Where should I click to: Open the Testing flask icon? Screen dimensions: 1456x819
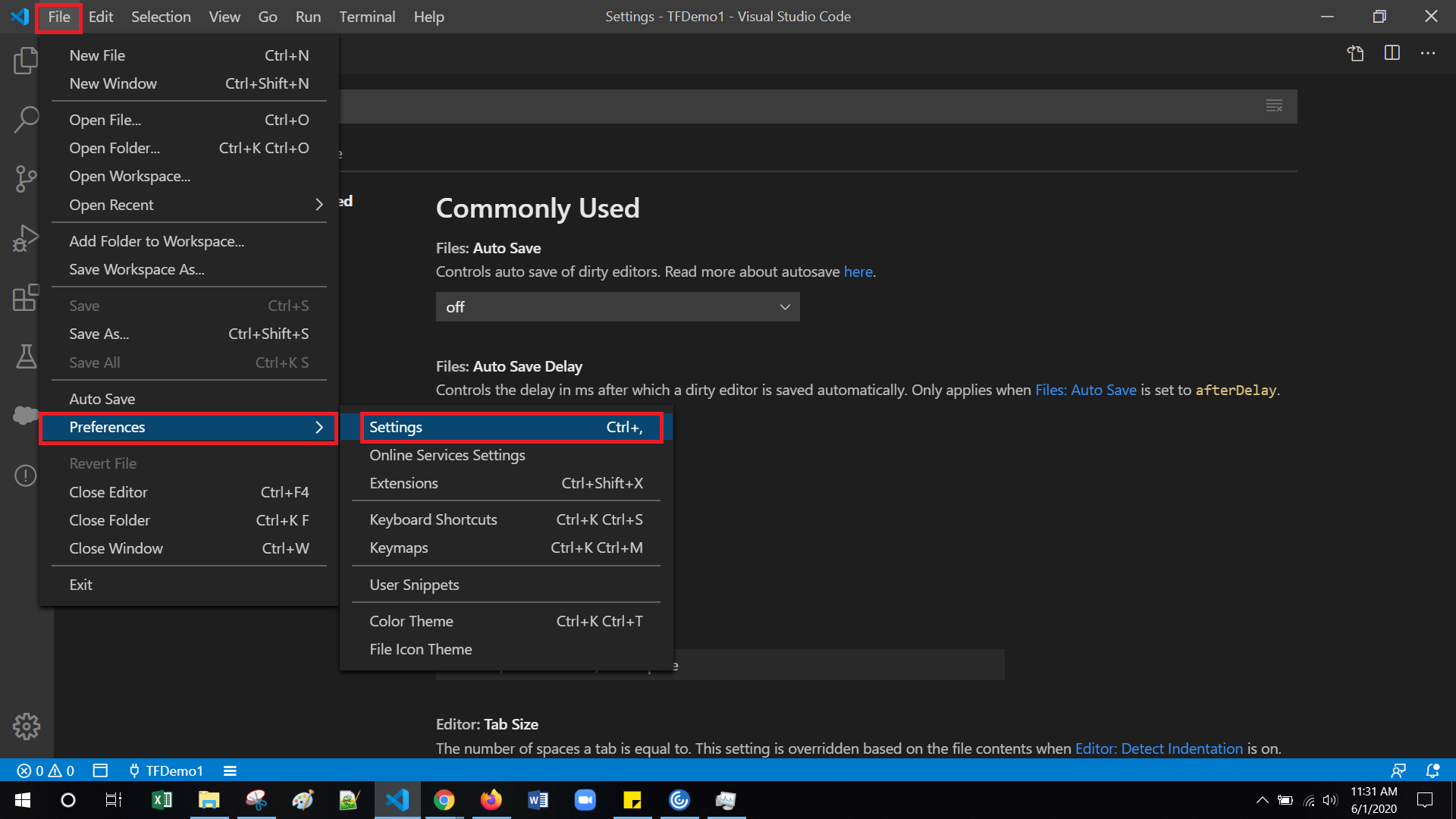(25, 356)
